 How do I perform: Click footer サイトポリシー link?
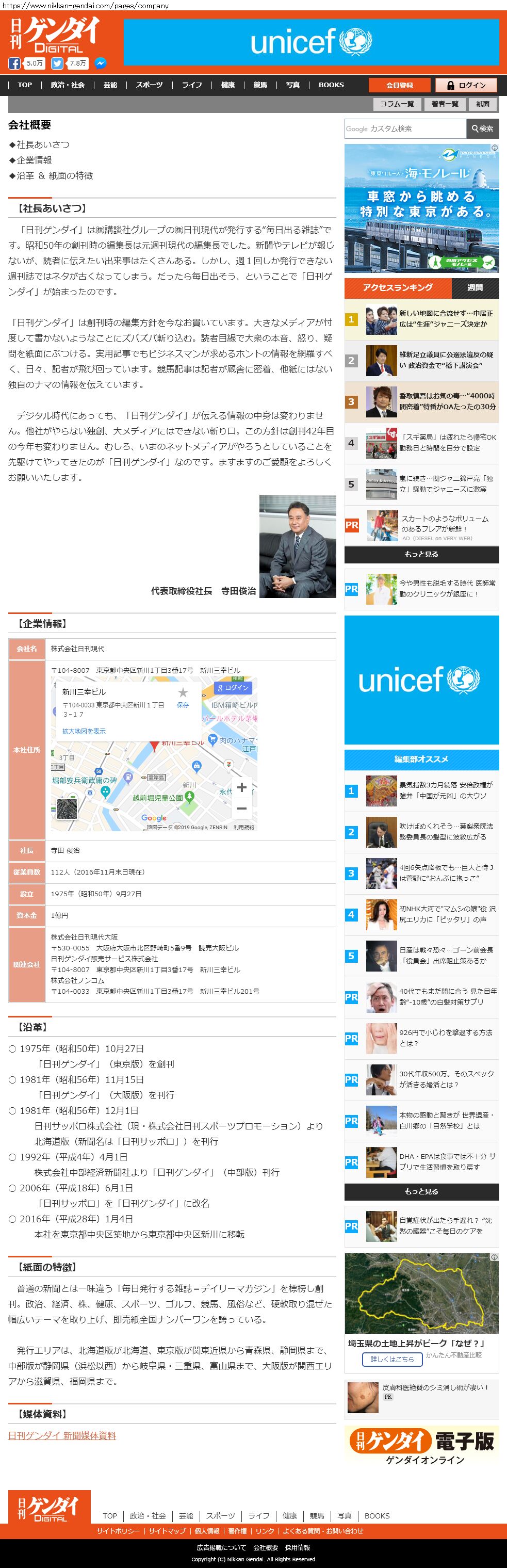click(118, 1531)
